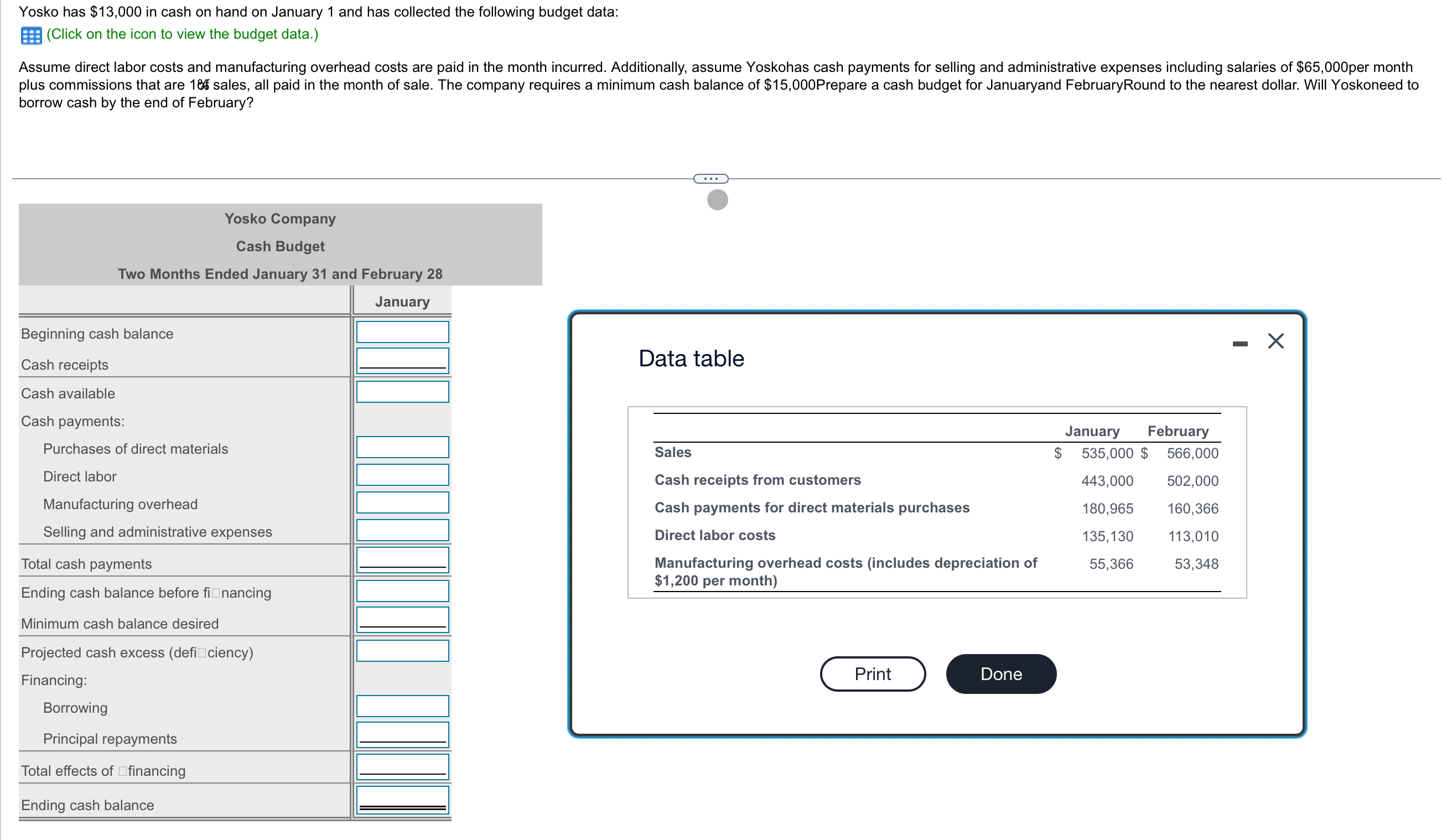This screenshot has width=1452, height=840.
Task: Expand the ellipsis divider handle
Action: click(x=711, y=179)
